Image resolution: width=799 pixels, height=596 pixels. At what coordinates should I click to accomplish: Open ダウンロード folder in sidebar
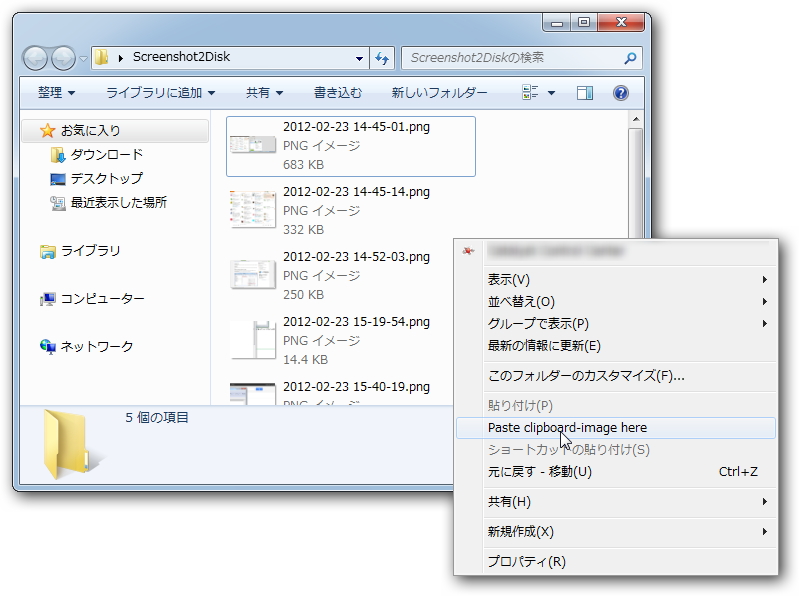coord(106,154)
